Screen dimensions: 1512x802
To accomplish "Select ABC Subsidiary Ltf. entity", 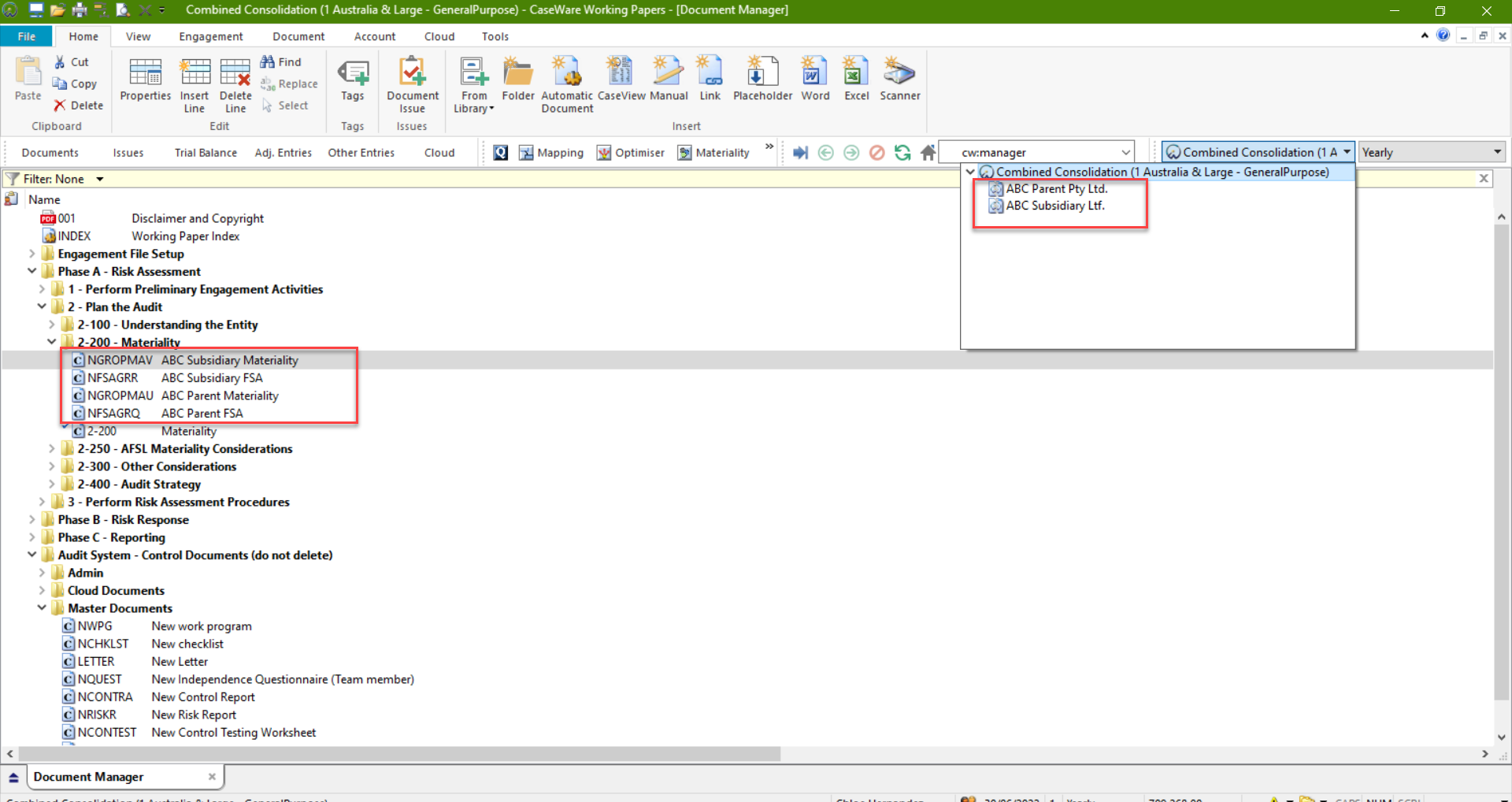I will 1047,206.
